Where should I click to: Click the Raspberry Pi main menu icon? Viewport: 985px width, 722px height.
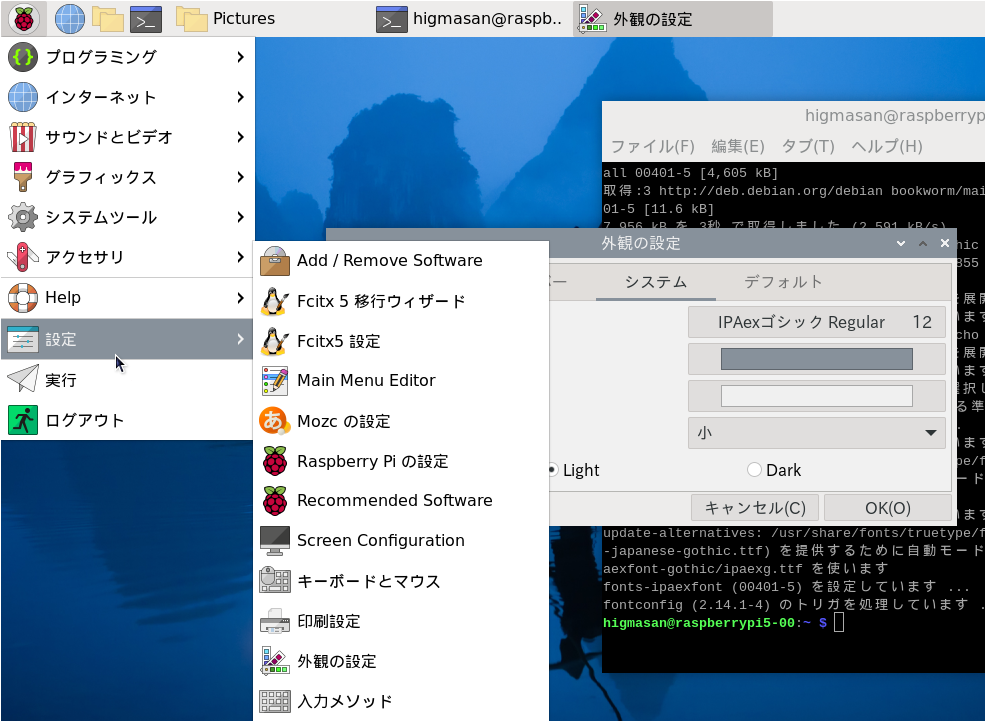[23, 18]
